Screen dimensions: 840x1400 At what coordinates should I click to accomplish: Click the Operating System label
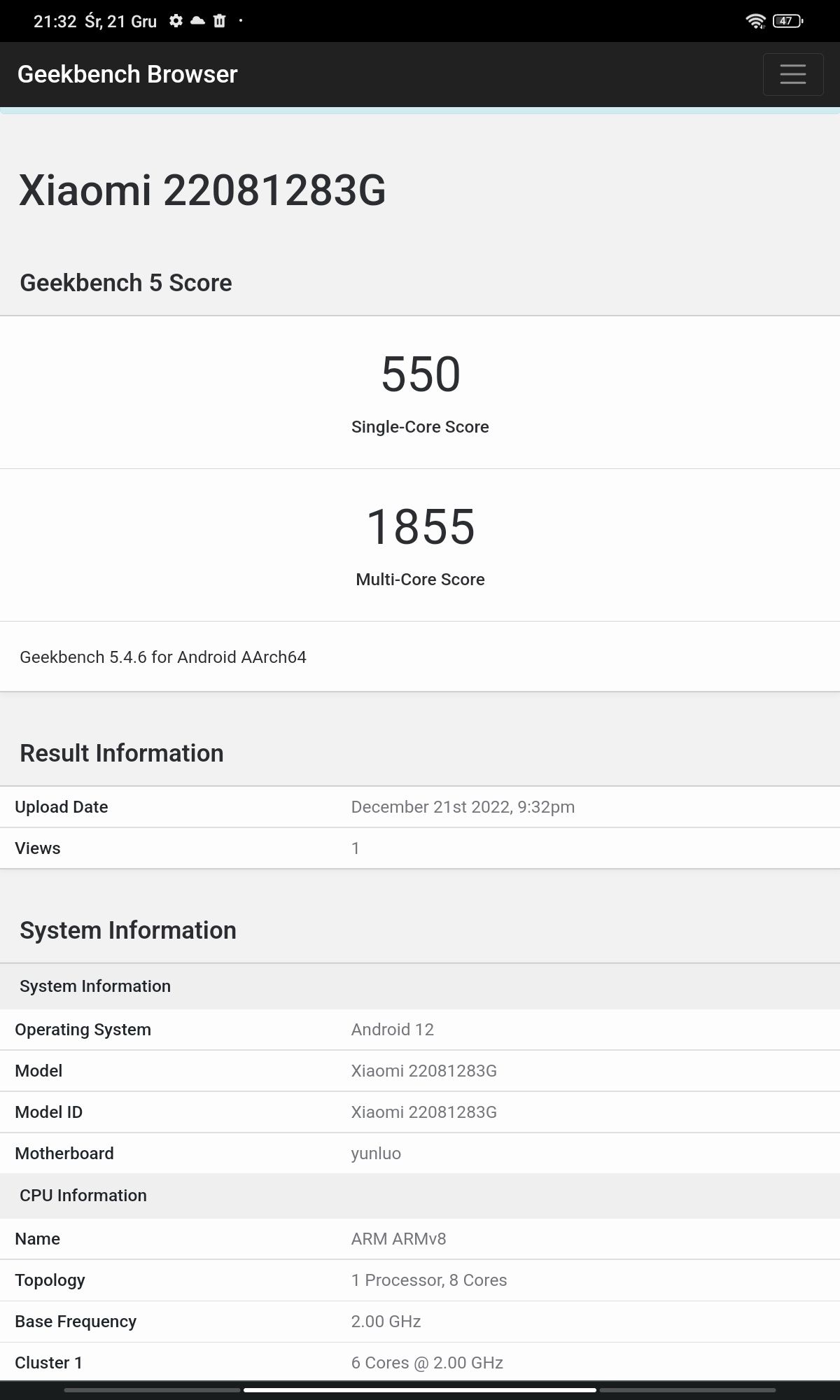(x=83, y=1030)
